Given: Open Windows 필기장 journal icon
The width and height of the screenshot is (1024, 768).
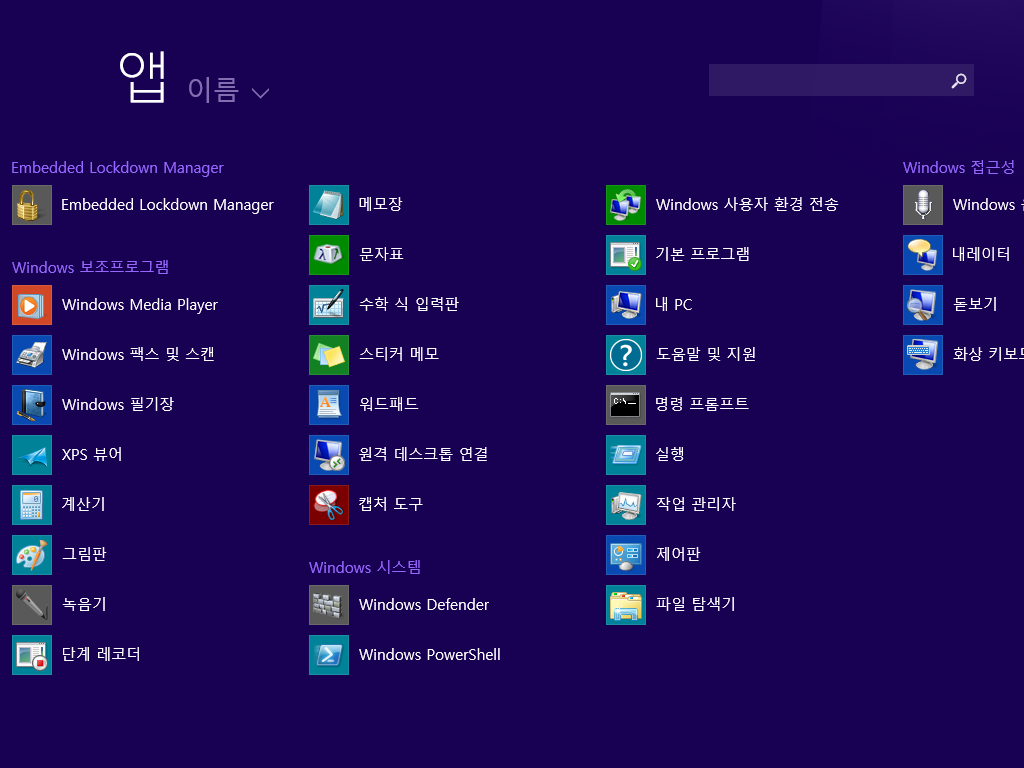Looking at the screenshot, I should pos(32,405).
